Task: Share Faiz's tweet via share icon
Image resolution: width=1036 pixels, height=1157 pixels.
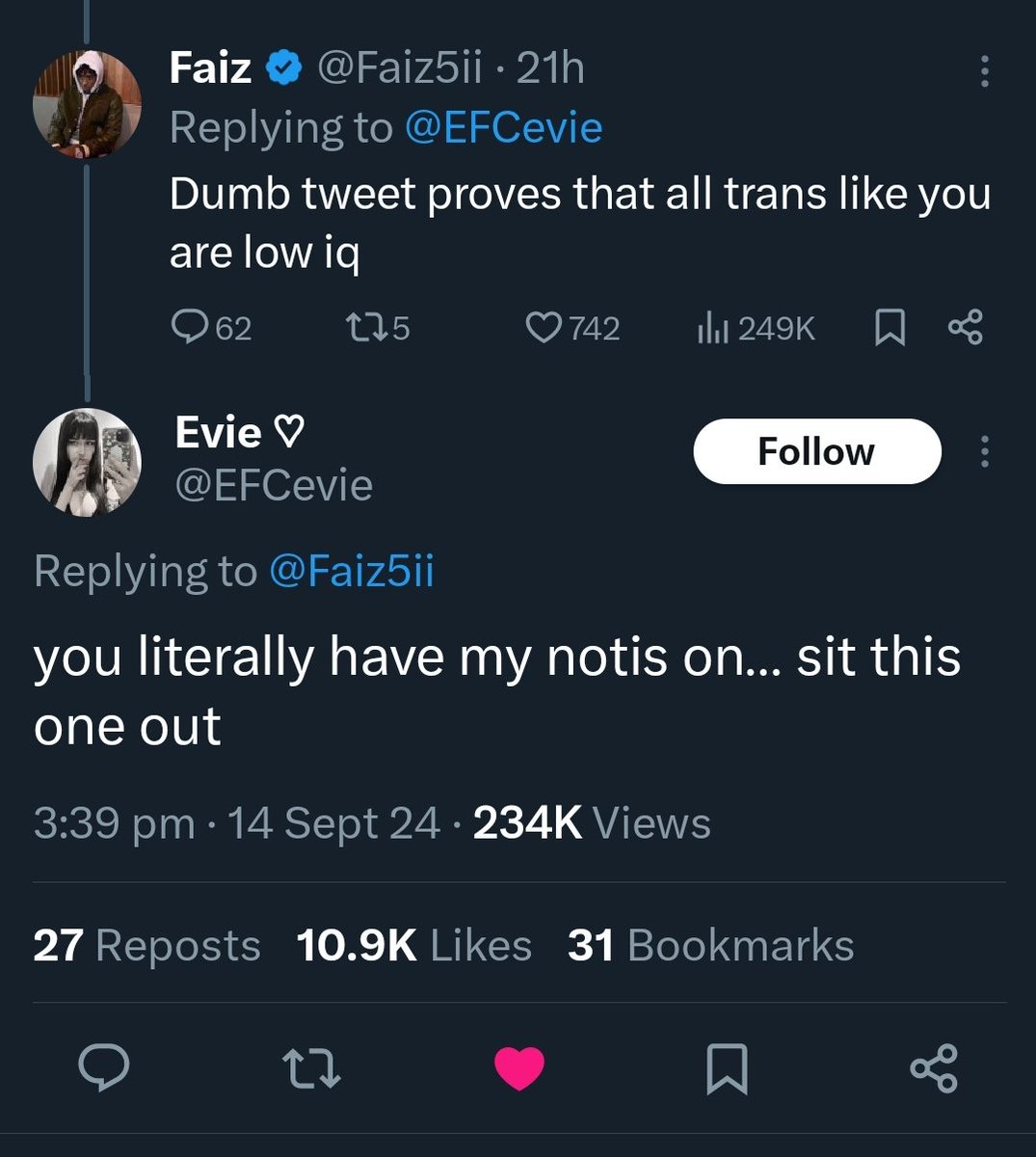Action: [x=965, y=329]
